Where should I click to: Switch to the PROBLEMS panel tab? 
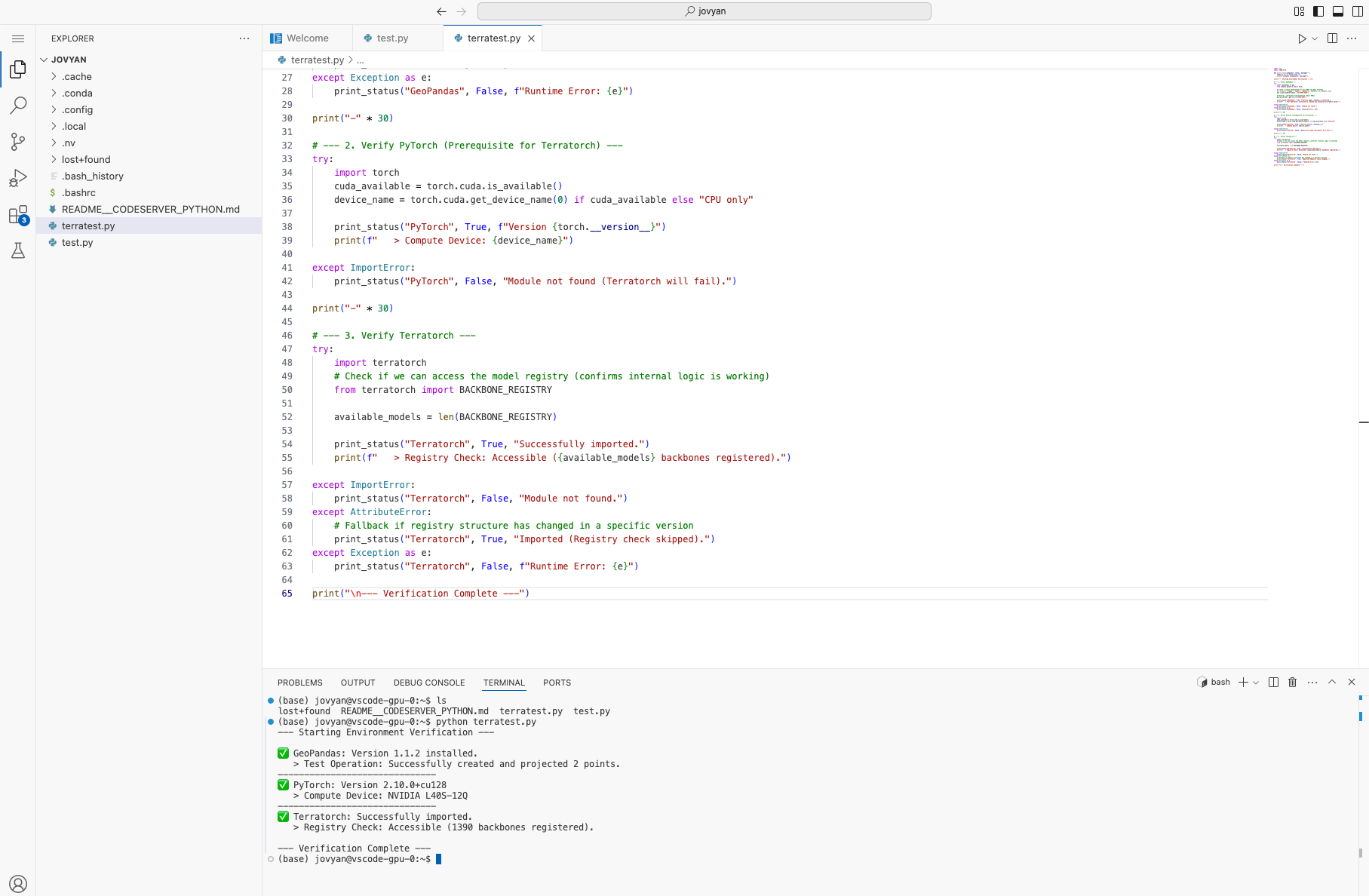(x=299, y=683)
